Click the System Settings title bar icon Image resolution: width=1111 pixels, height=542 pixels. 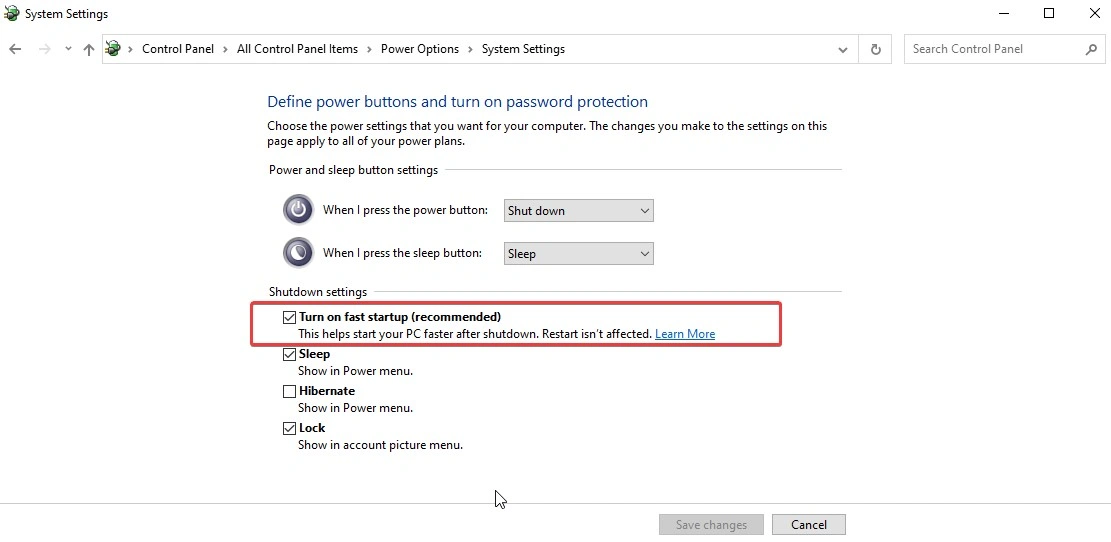pyautogui.click(x=11, y=13)
